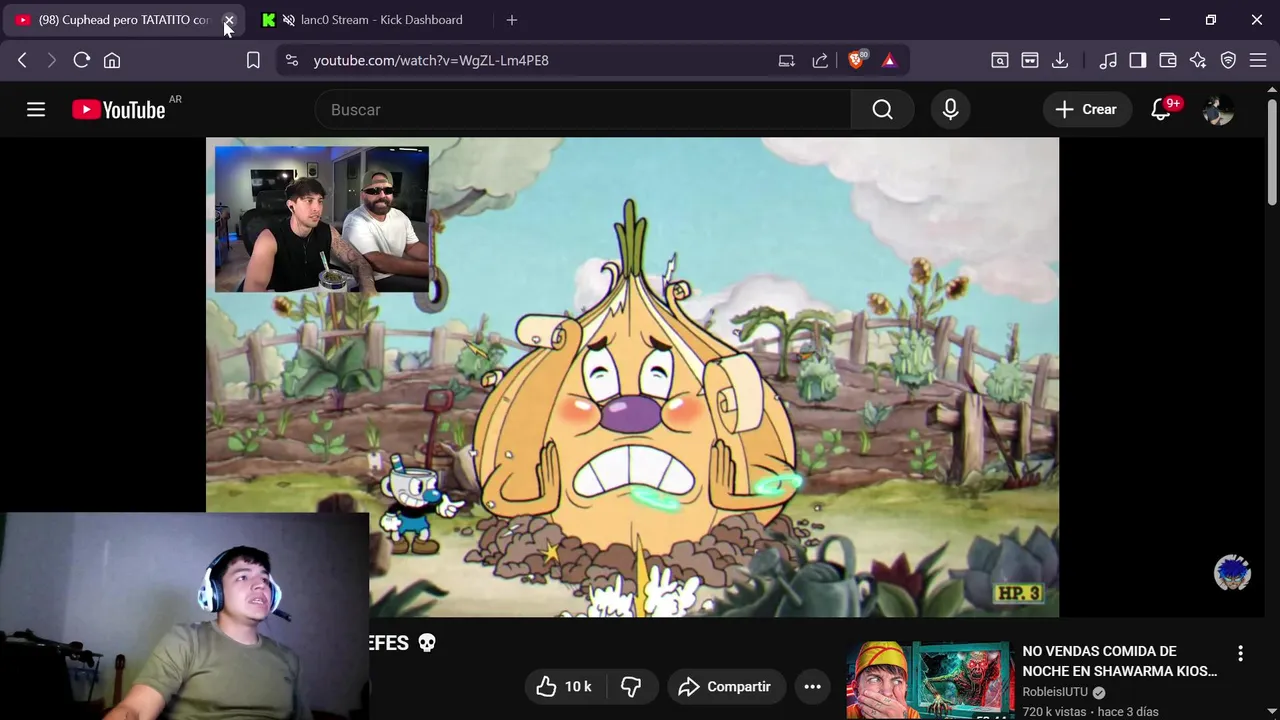This screenshot has height=720, width=1280.
Task: Click the URL address bar text
Action: [x=431, y=60]
